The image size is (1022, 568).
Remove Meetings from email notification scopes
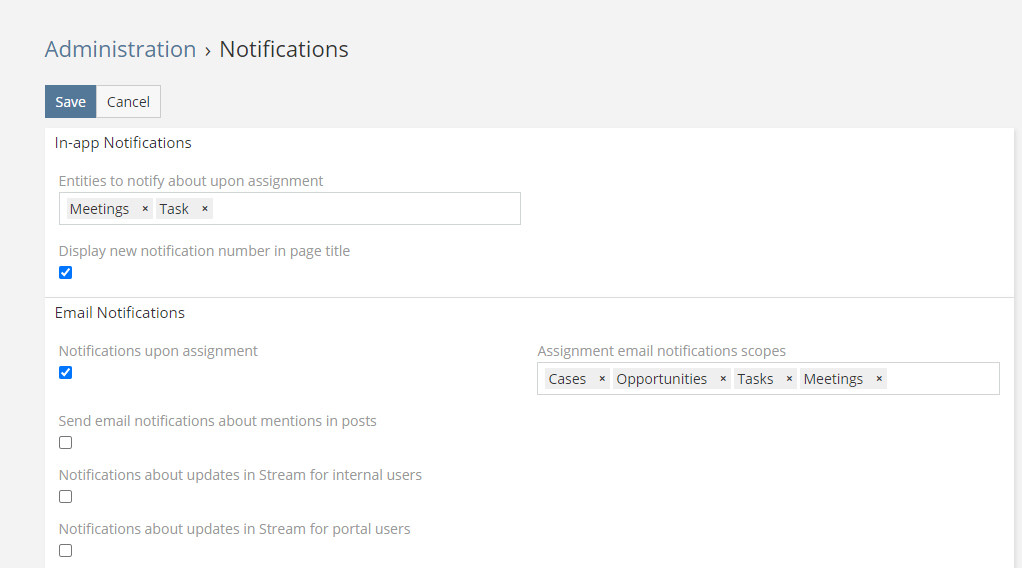879,379
